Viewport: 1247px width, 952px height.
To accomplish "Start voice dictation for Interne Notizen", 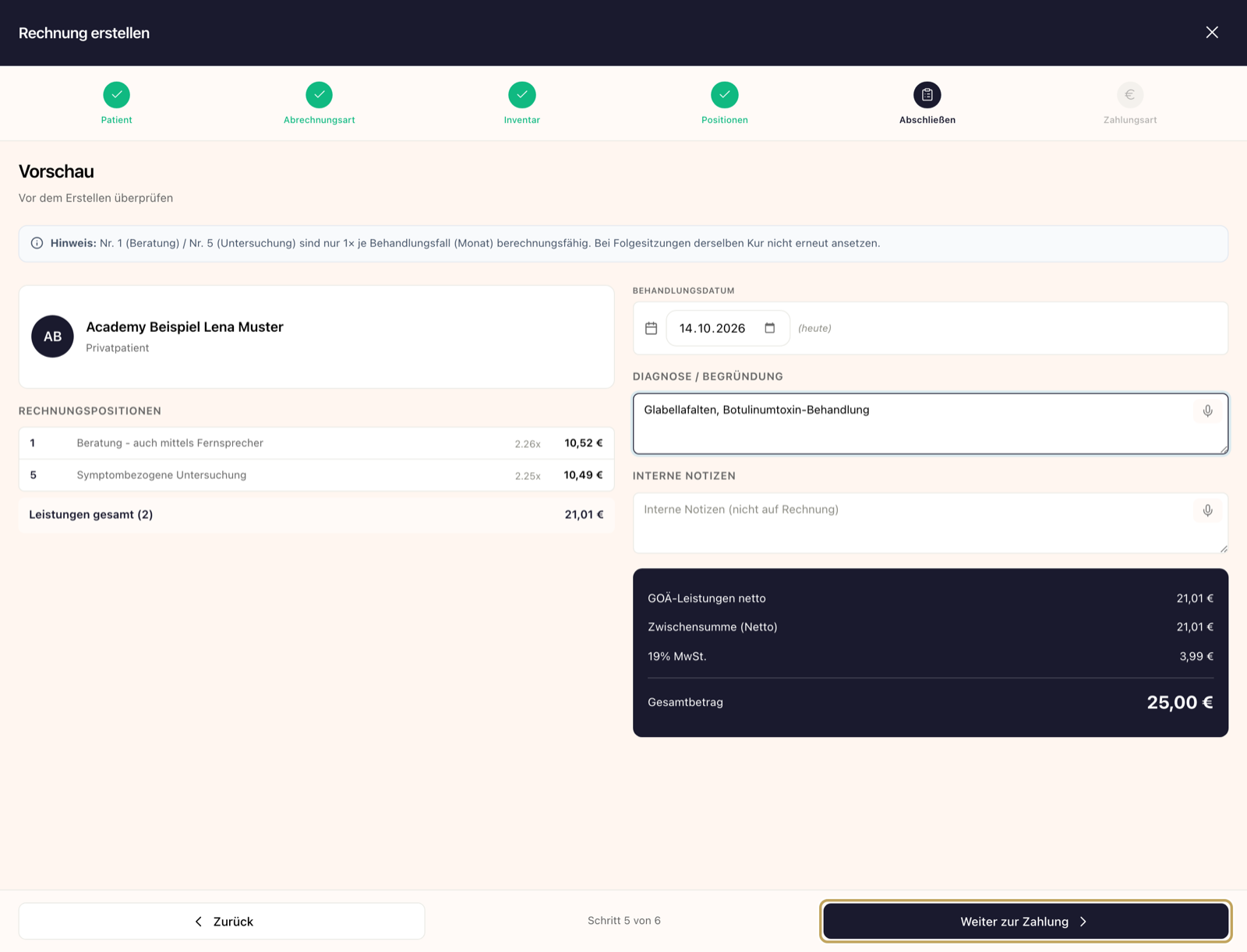I will 1207,510.
